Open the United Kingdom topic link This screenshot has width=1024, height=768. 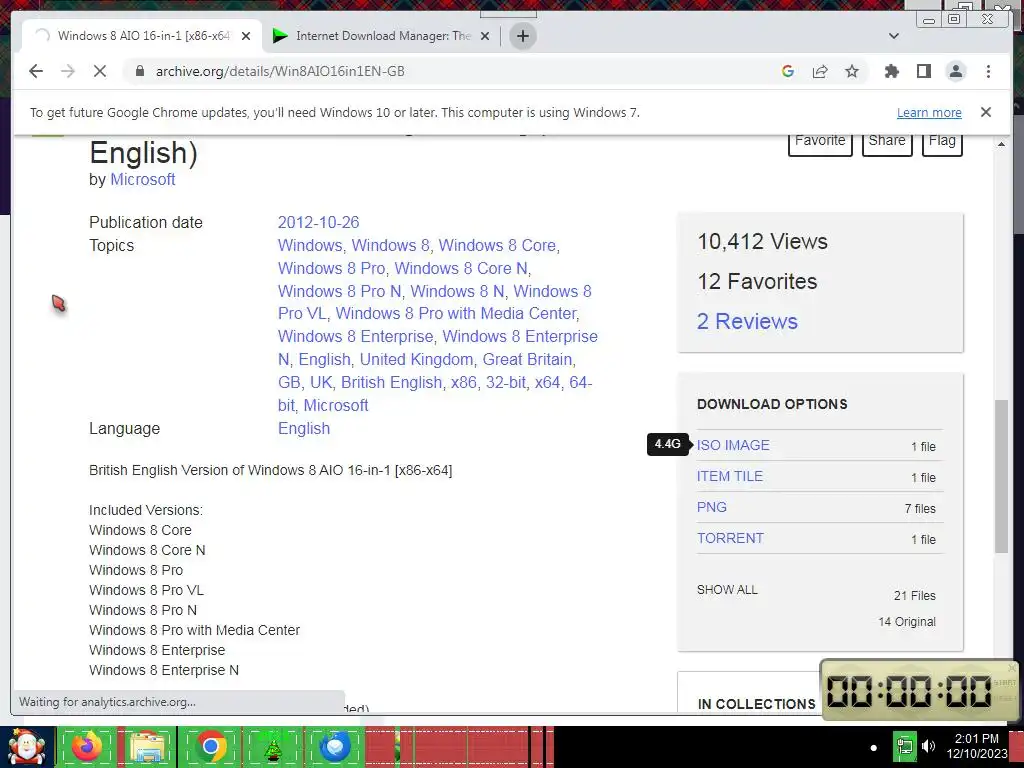tap(417, 359)
